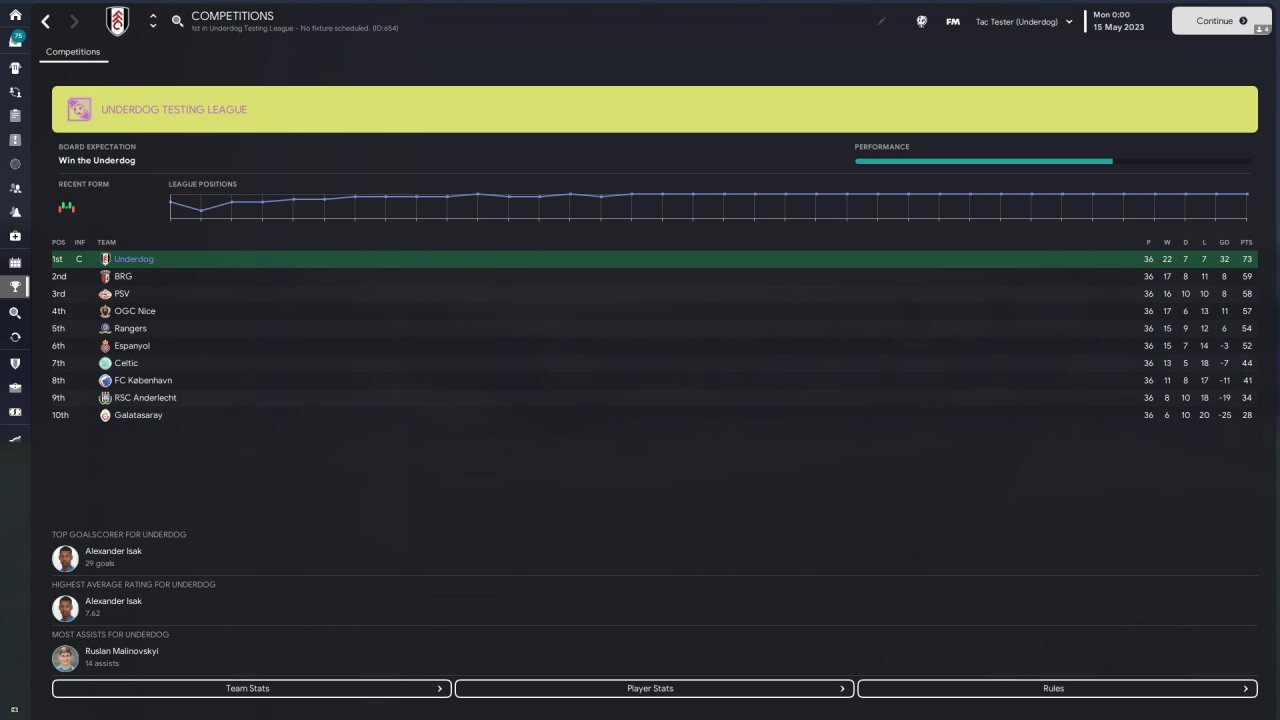Click the Performance progress bar
Viewport: 1280px width, 720px height.
click(1053, 161)
